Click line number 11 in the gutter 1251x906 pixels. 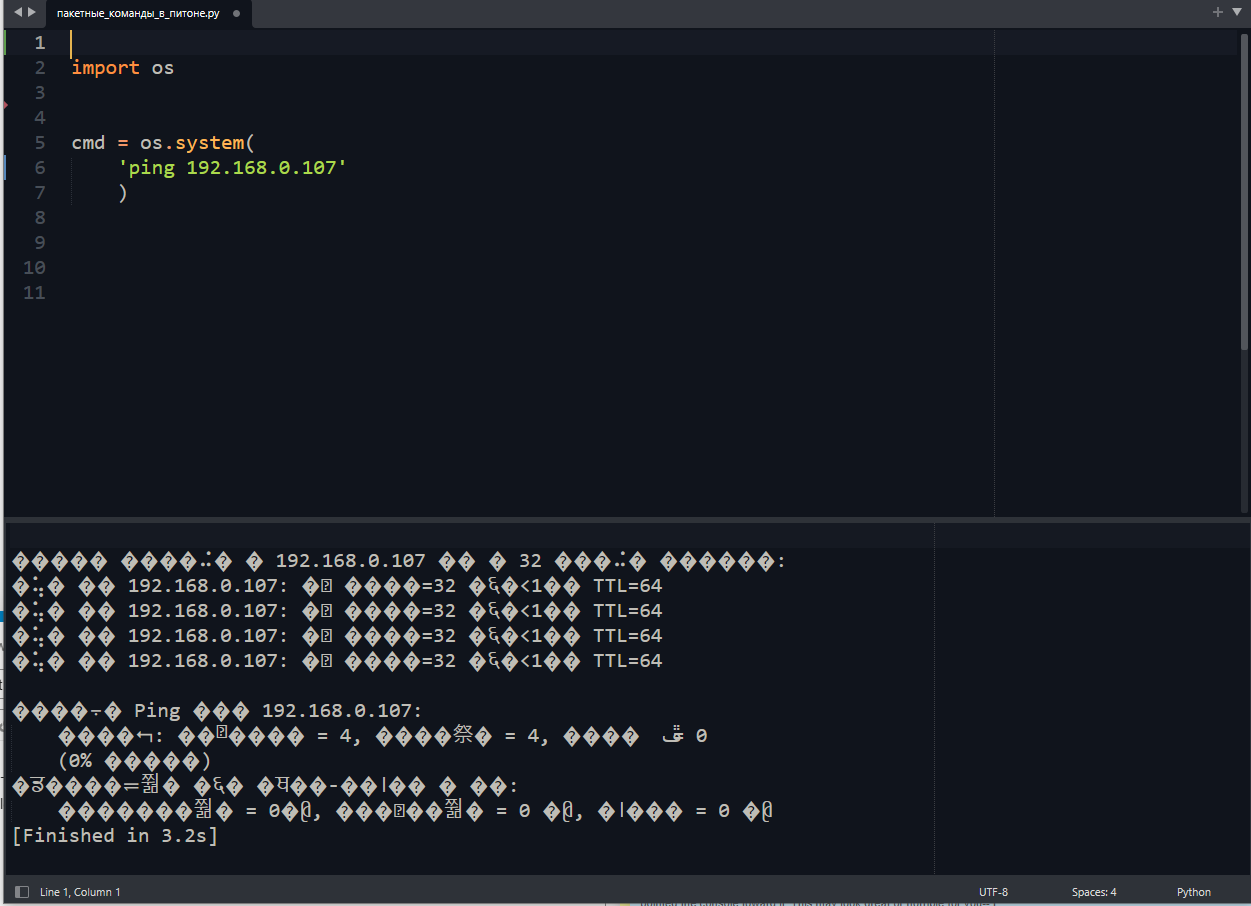pyautogui.click(x=34, y=292)
